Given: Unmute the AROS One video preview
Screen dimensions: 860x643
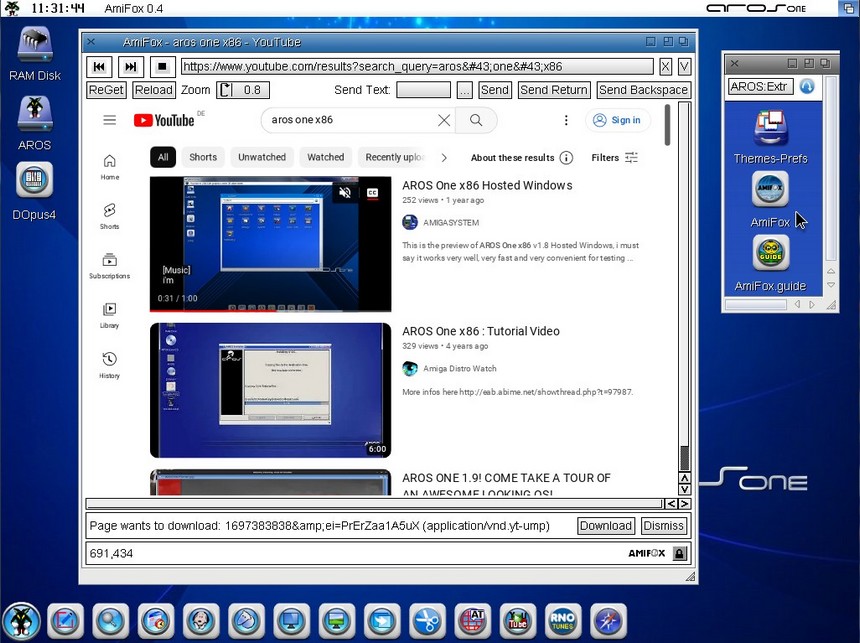Looking at the screenshot, I should [345, 192].
